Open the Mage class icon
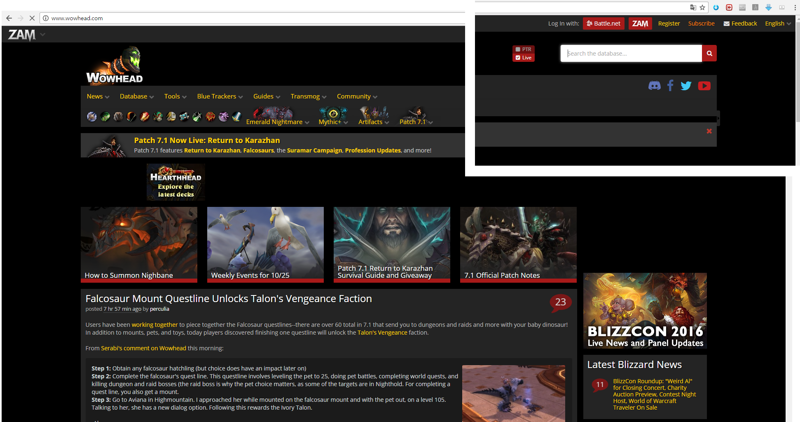Screen dimensions: 800x422 [x=145, y=117]
